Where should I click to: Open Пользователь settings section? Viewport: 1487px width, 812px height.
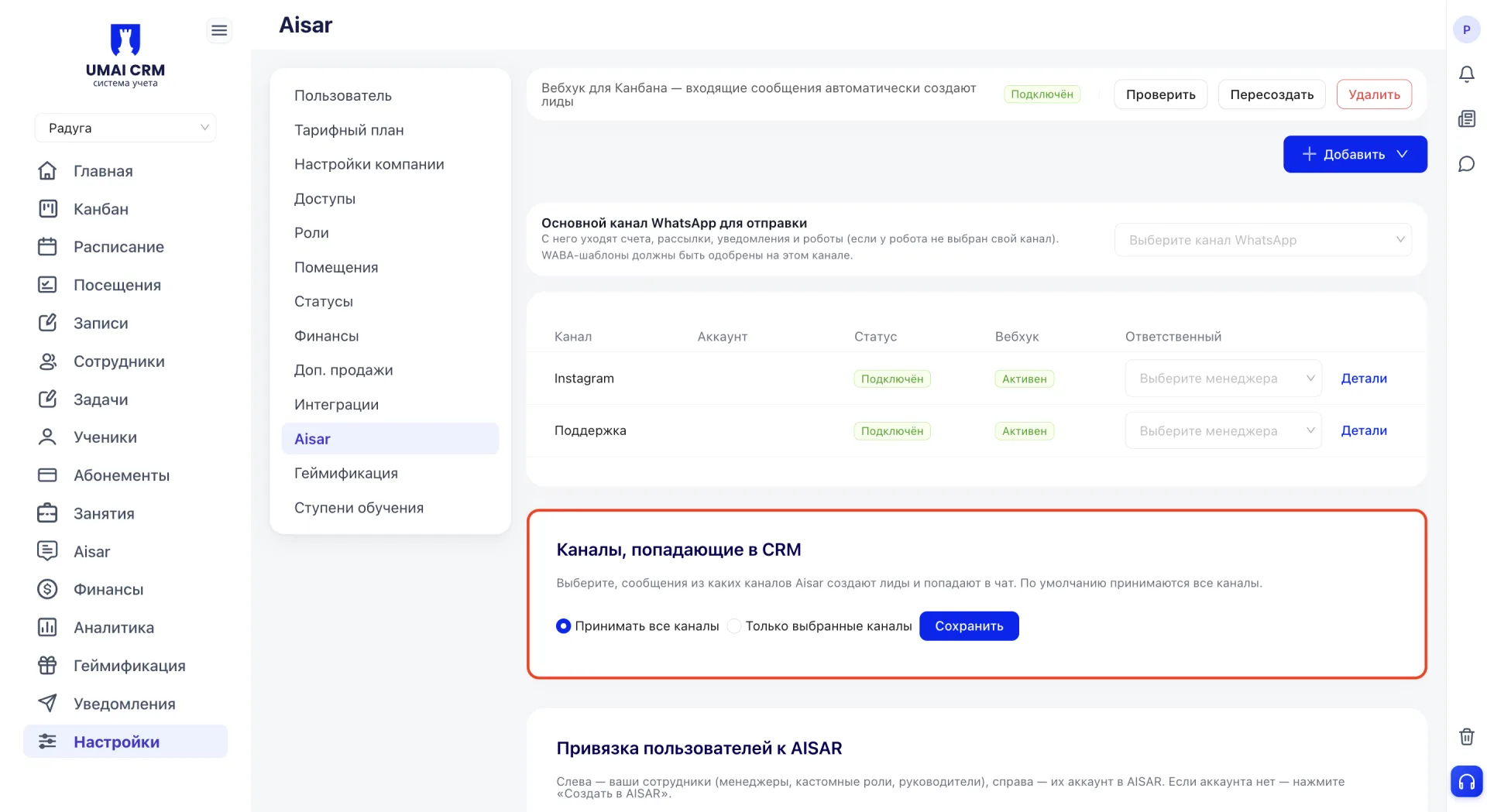[390, 95]
